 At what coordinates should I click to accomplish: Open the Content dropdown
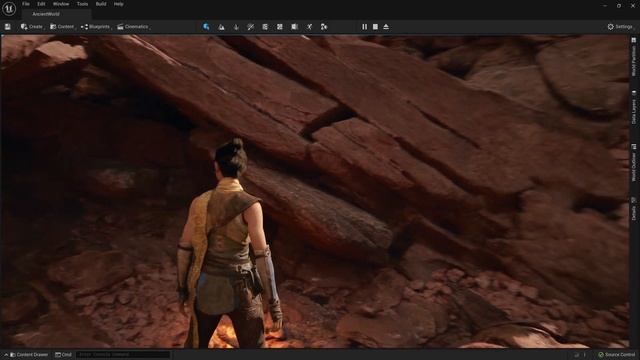click(62, 27)
